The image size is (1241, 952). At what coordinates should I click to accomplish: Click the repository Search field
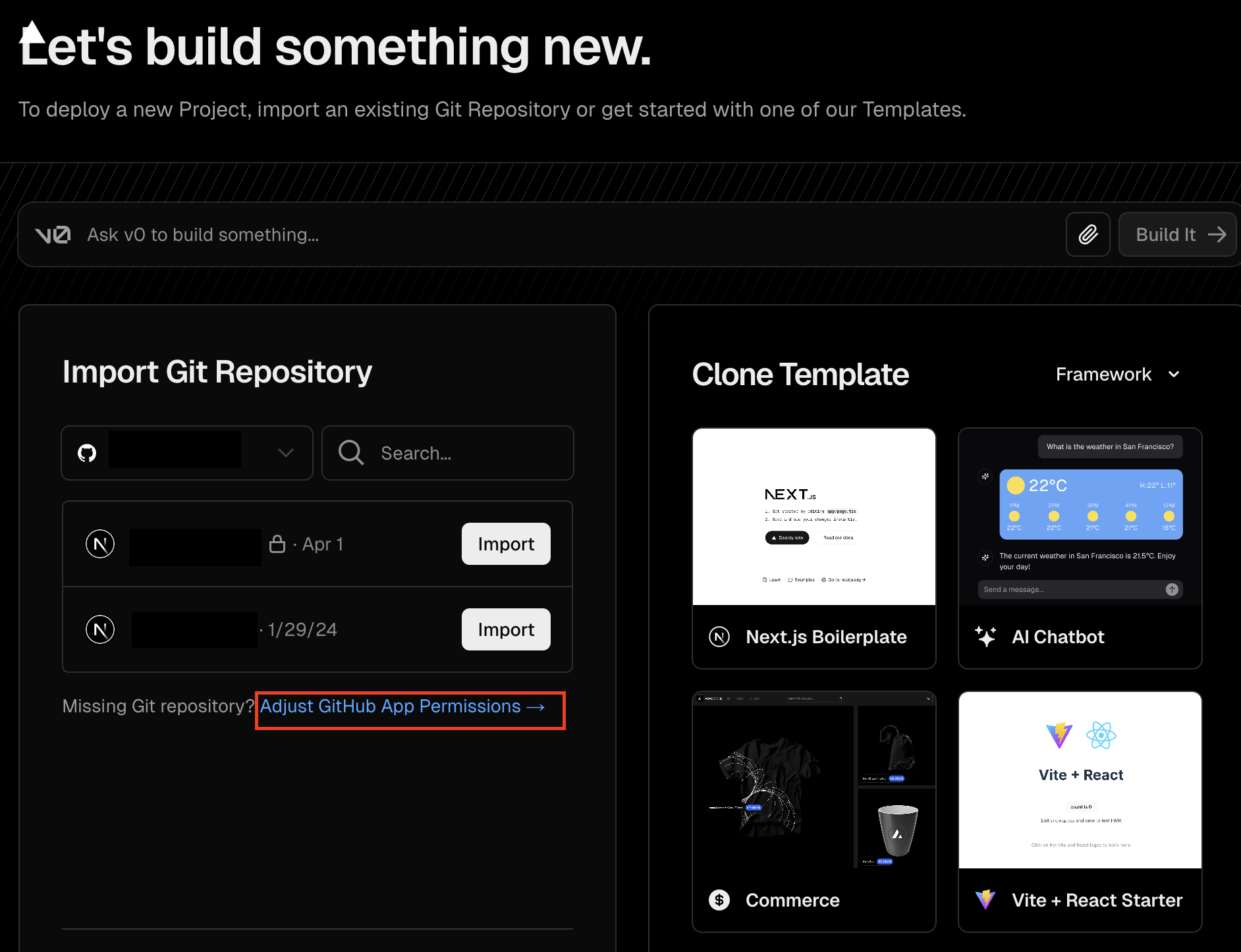448,453
